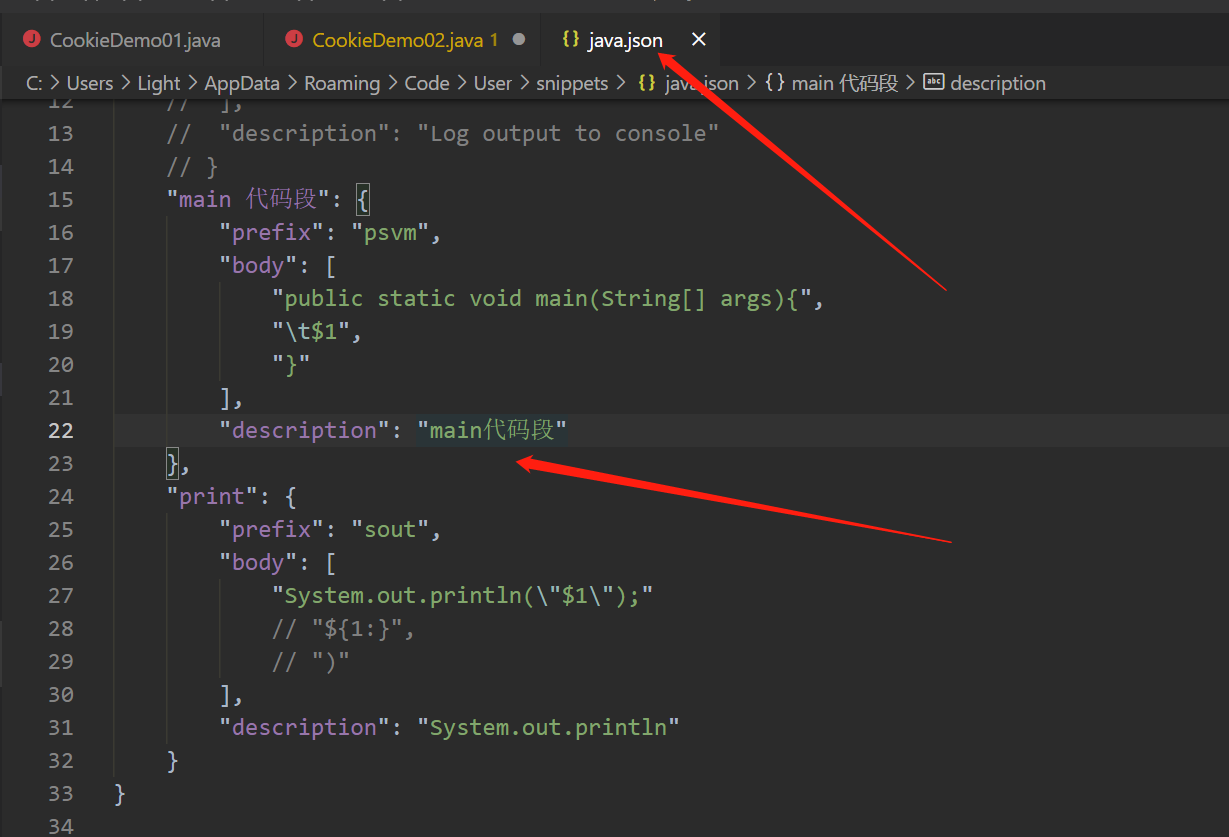Click the "main代码段" description value

(493, 430)
